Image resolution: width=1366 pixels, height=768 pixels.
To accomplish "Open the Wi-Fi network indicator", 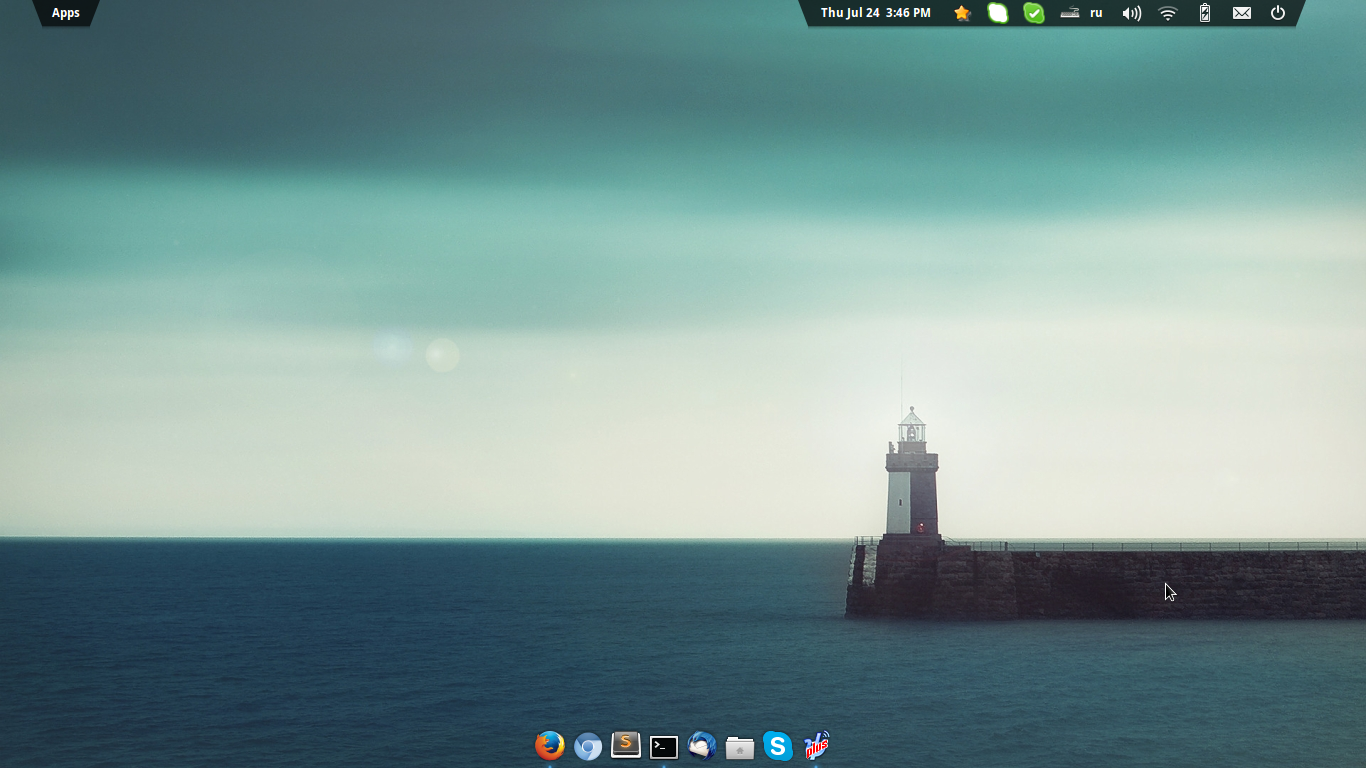I will [x=1168, y=13].
